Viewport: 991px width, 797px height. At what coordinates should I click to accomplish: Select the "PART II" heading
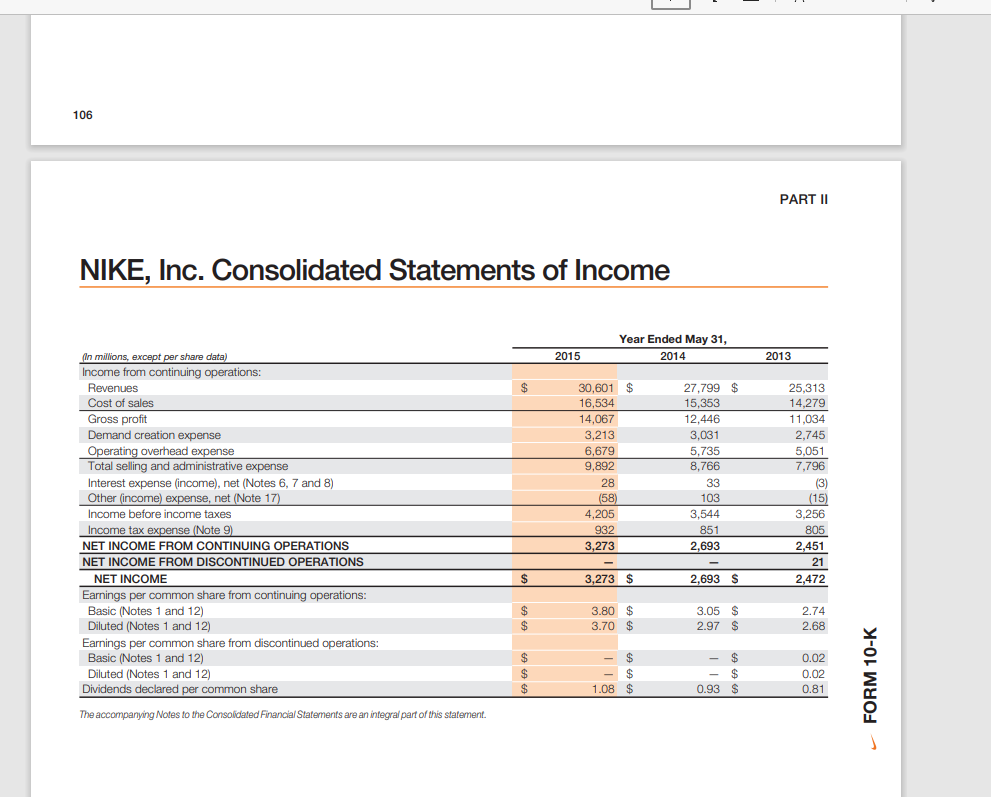coord(803,199)
